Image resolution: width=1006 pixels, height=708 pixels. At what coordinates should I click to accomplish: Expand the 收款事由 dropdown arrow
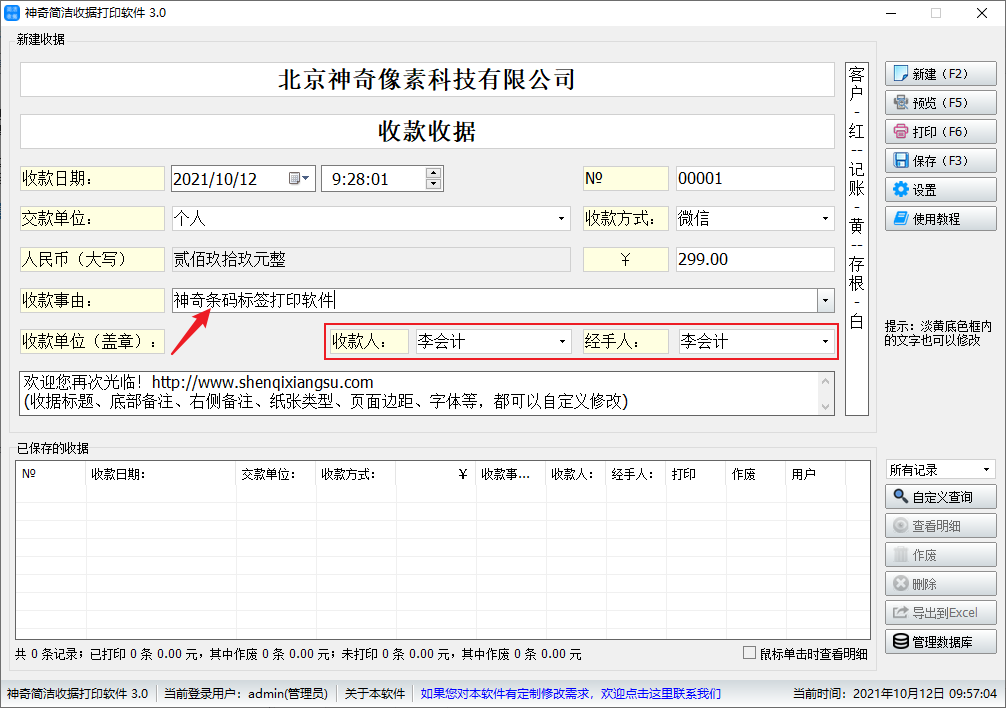(825, 300)
